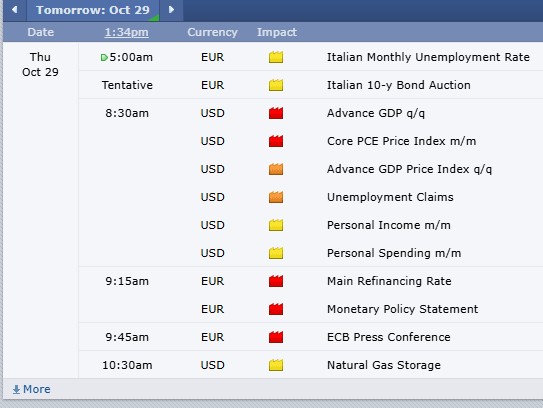
Task: Open Core PCE Price Index m/m event
Action: 401,141
